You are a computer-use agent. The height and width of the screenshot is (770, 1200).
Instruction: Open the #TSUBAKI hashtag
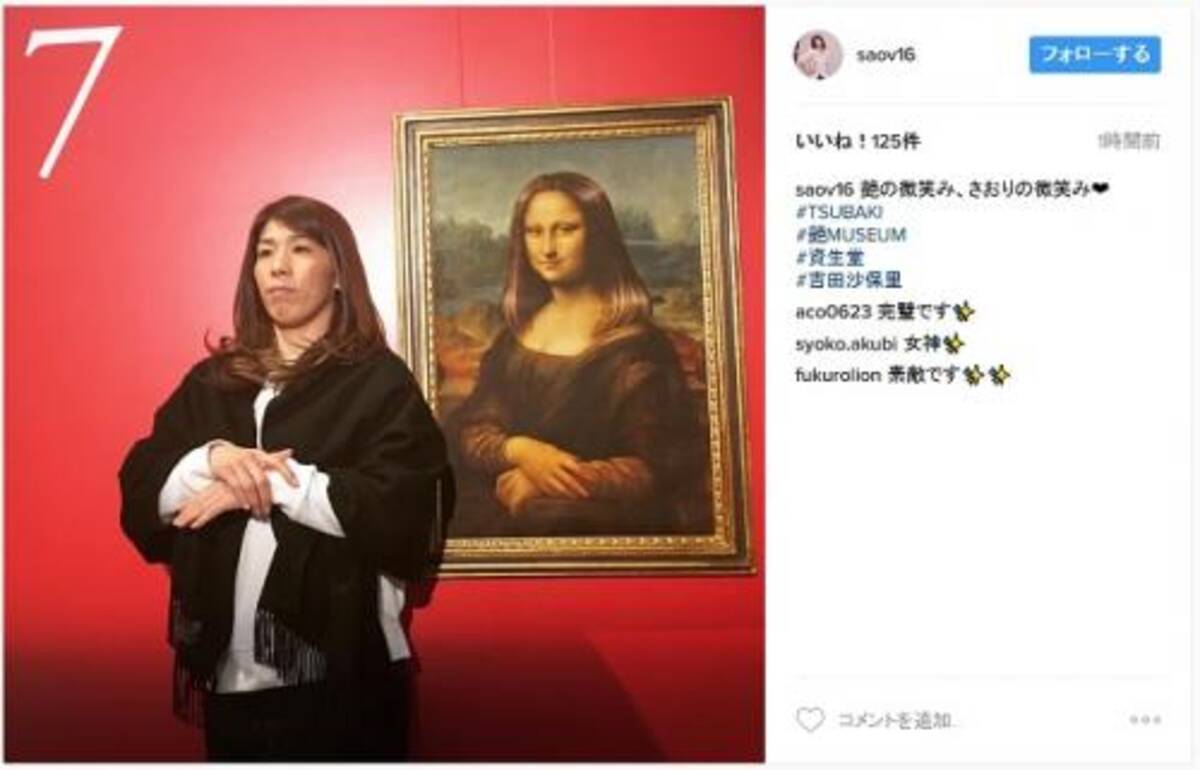tap(839, 212)
